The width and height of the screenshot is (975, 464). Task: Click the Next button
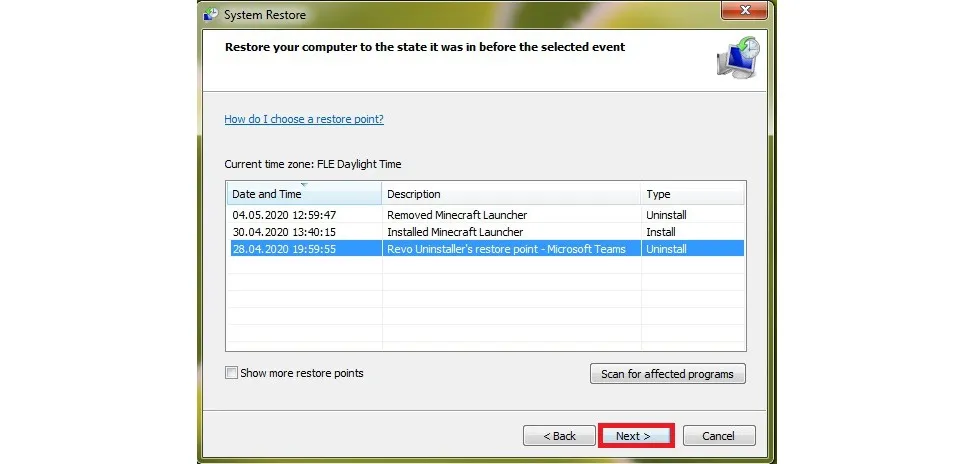(x=635, y=436)
